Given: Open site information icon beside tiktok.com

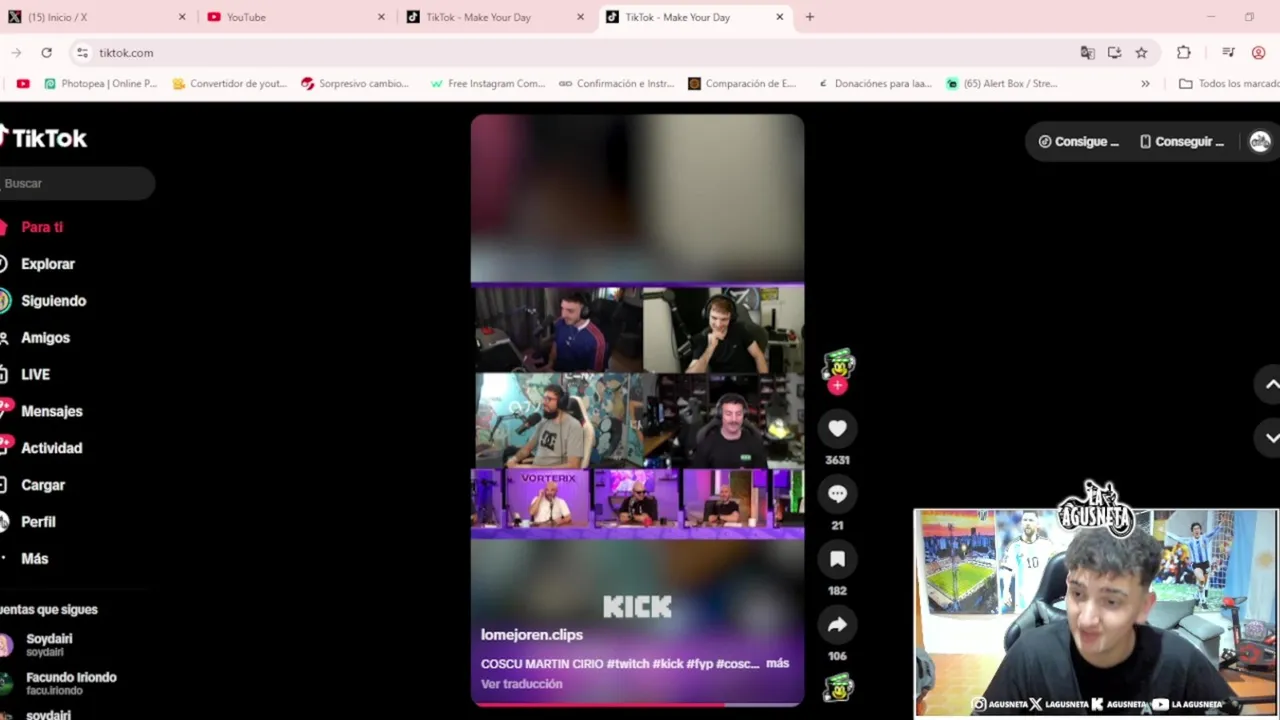Looking at the screenshot, I should click(x=82, y=53).
